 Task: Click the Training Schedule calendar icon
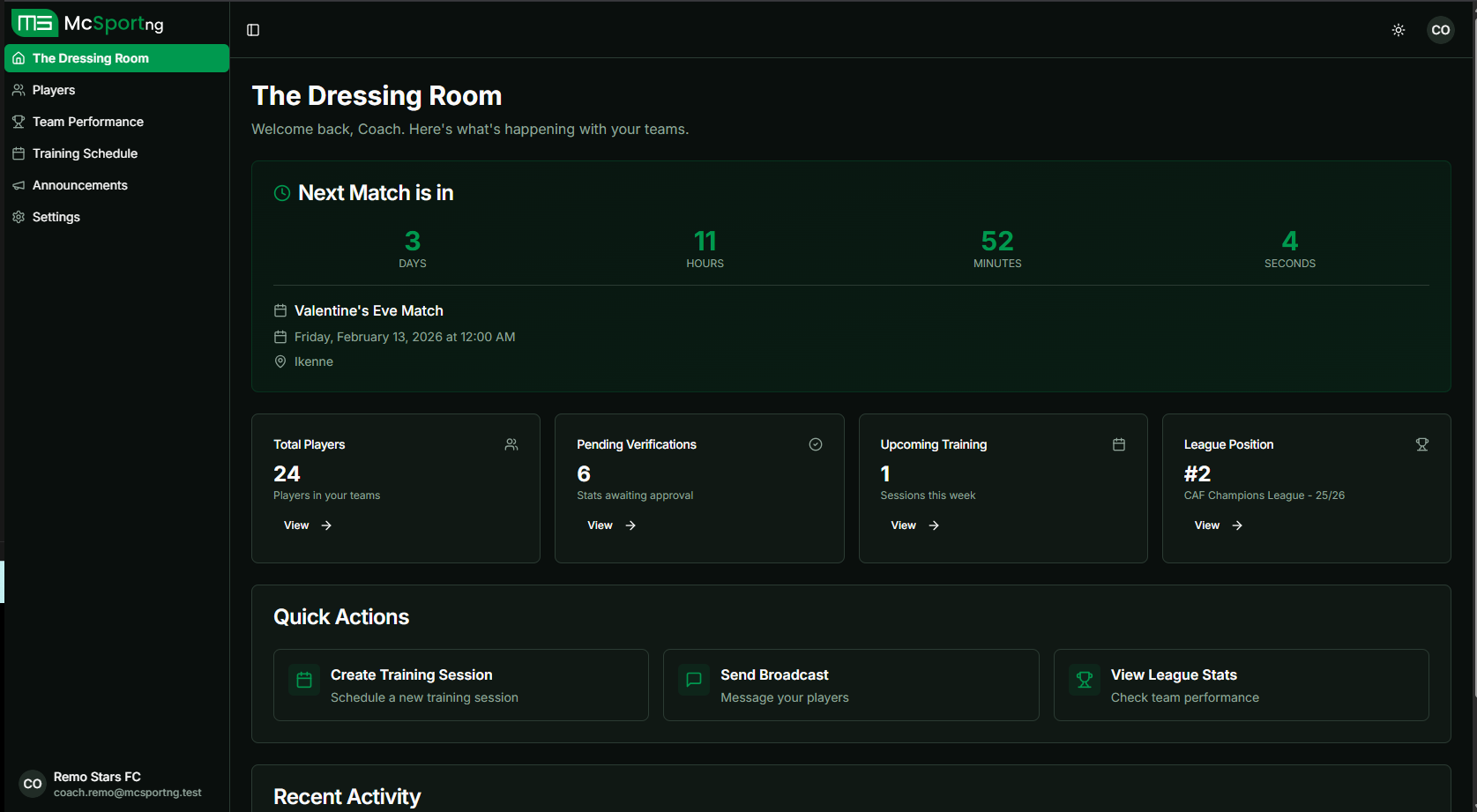click(x=18, y=153)
